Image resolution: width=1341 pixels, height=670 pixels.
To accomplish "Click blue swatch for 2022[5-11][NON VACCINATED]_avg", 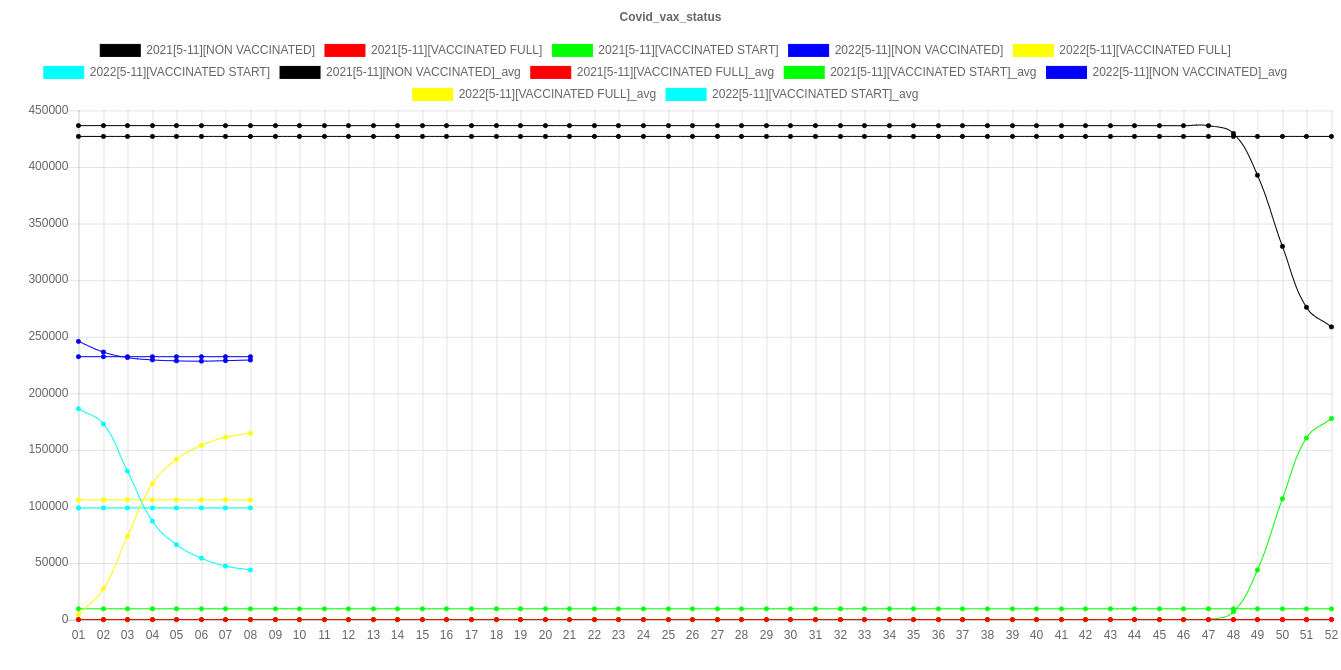I will (x=1066, y=72).
